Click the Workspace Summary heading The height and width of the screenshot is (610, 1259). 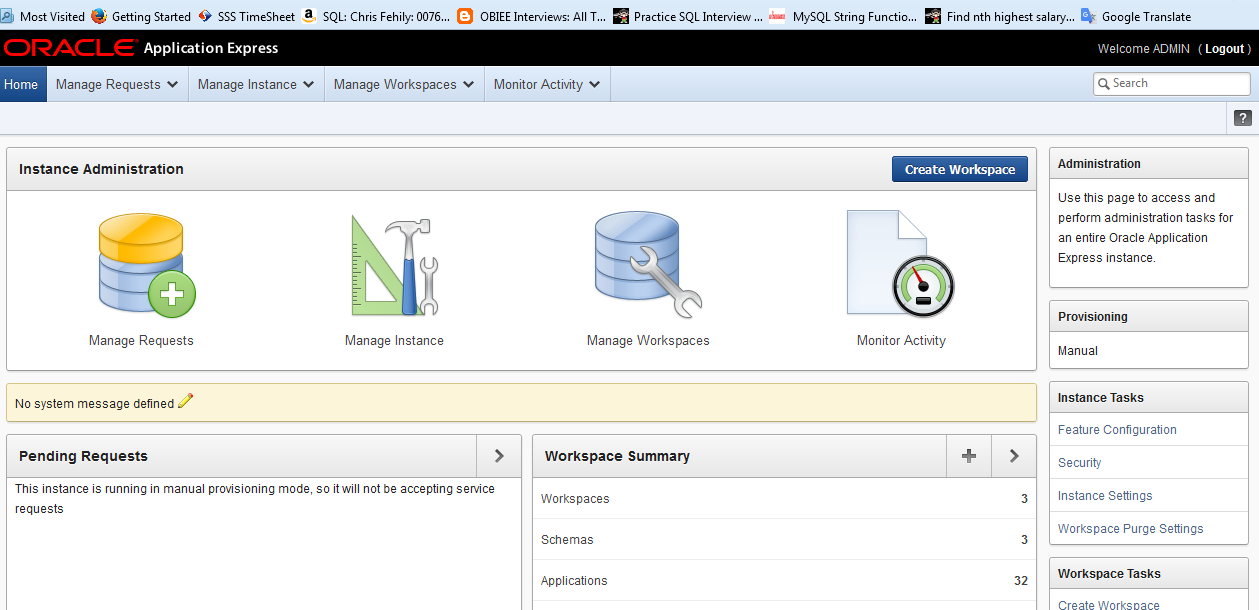(617, 456)
